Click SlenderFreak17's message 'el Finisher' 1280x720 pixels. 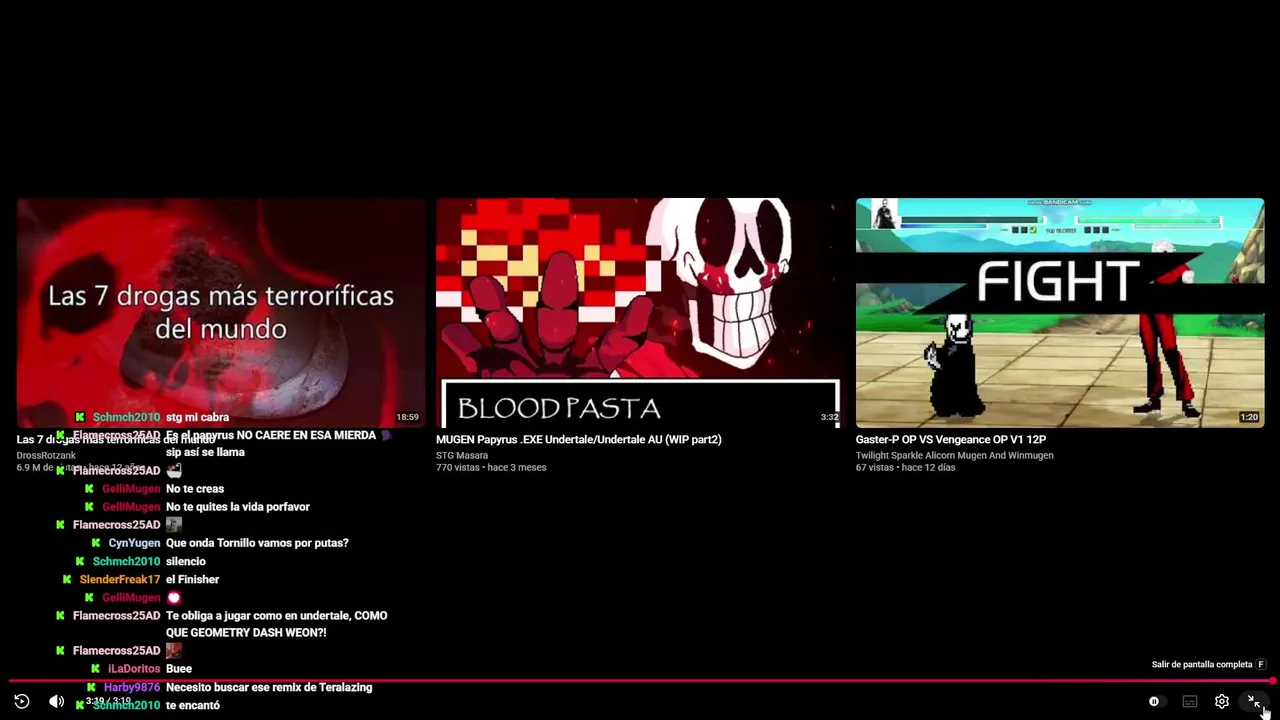(x=192, y=580)
